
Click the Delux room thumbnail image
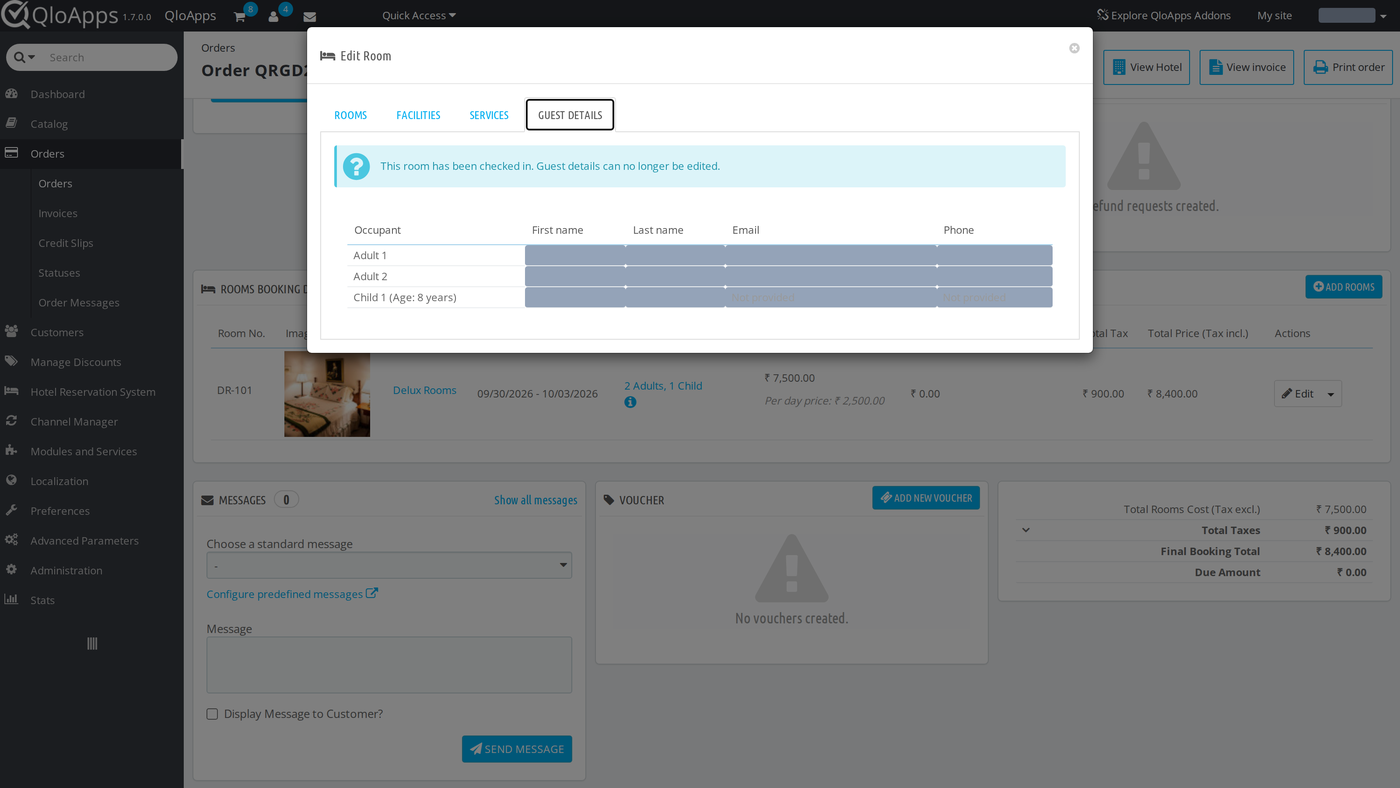click(327, 393)
